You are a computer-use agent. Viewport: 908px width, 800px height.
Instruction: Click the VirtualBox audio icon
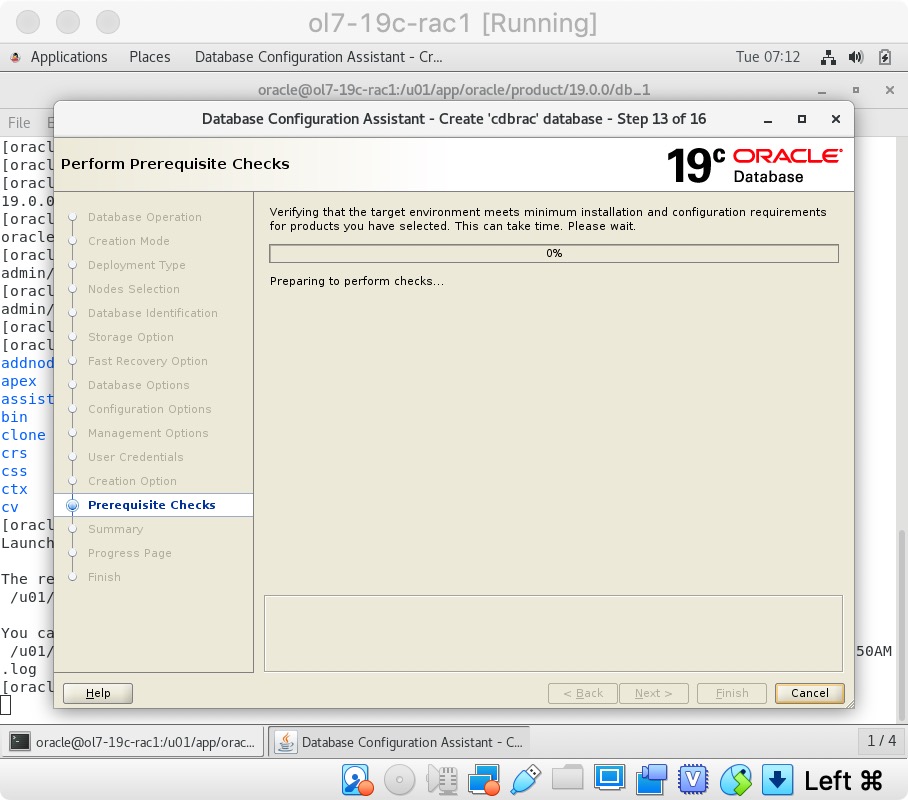coord(442,780)
